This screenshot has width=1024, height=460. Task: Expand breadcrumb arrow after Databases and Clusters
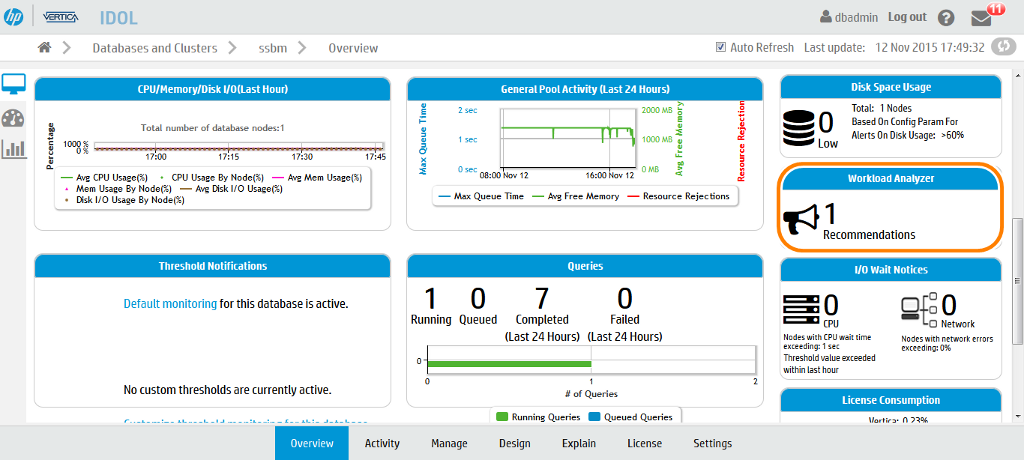[x=231, y=47]
